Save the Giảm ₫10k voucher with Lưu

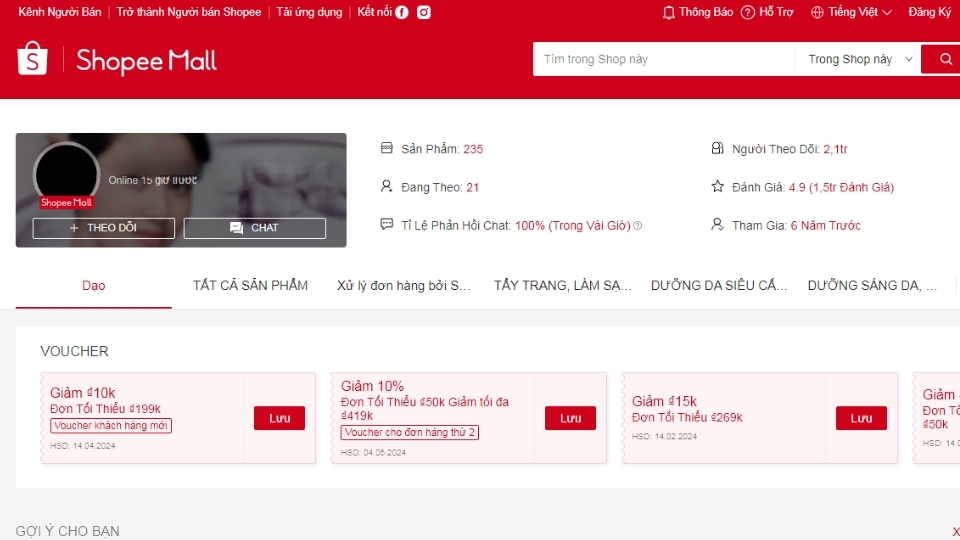[279, 418]
